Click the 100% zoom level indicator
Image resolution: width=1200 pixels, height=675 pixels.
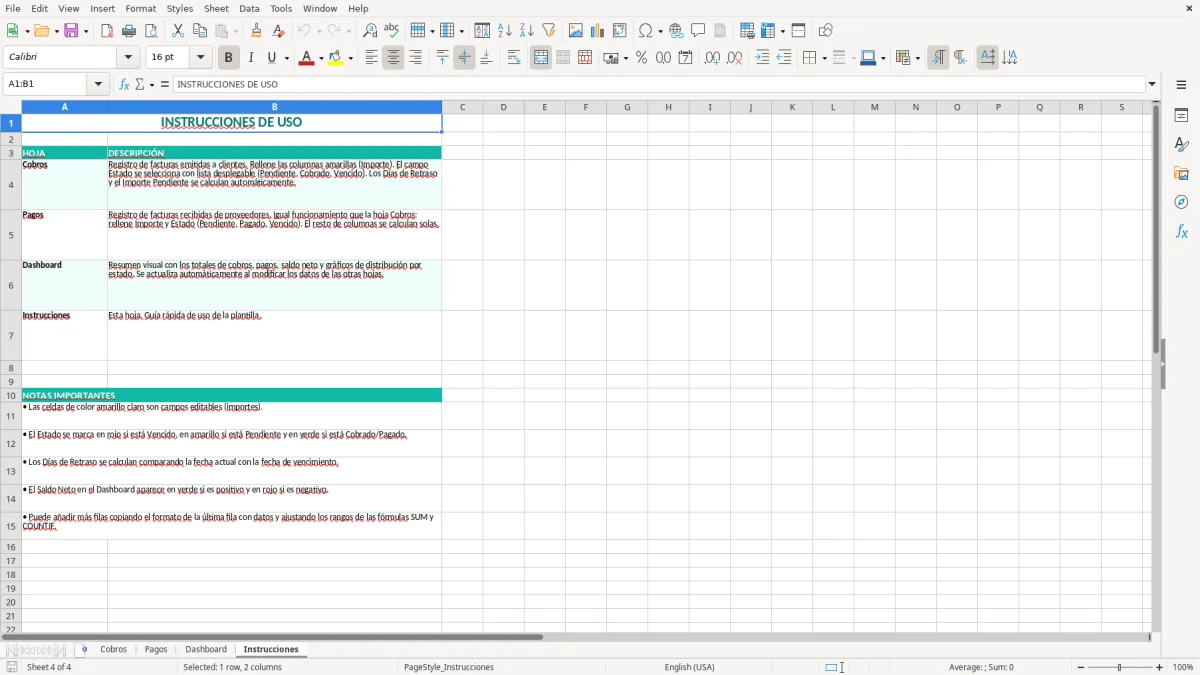[x=1183, y=667]
